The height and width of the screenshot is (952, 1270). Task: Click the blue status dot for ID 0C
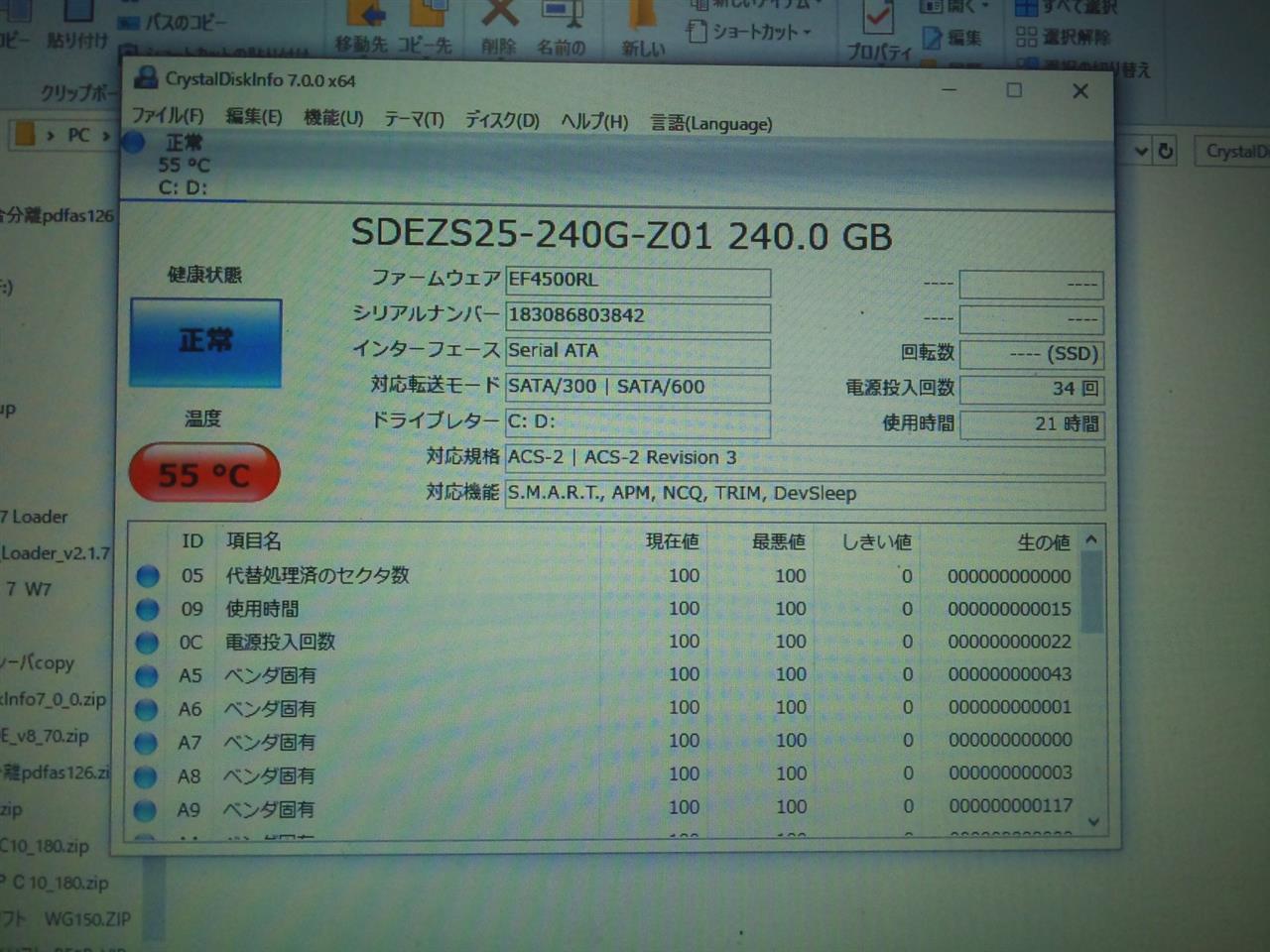tap(147, 643)
